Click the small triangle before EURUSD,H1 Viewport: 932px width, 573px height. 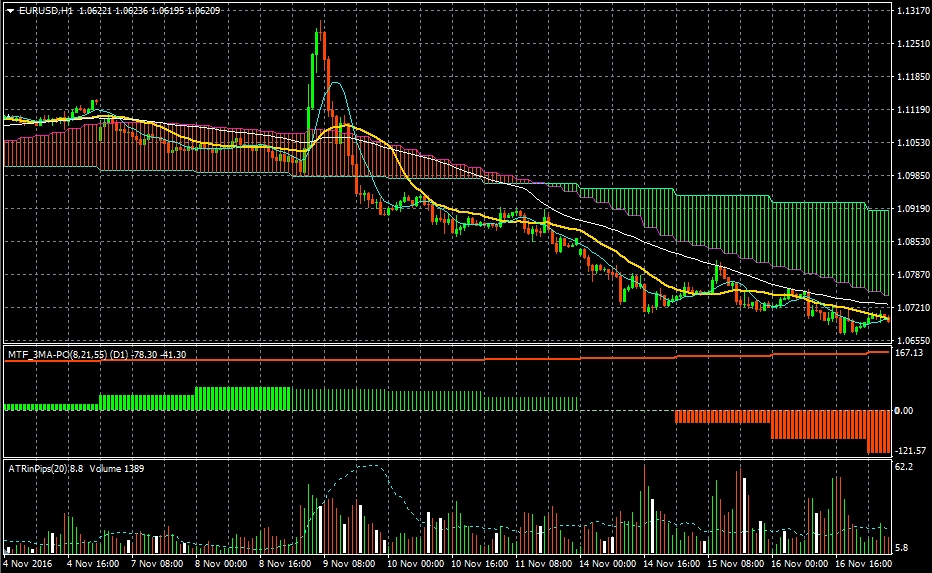[x=10, y=11]
